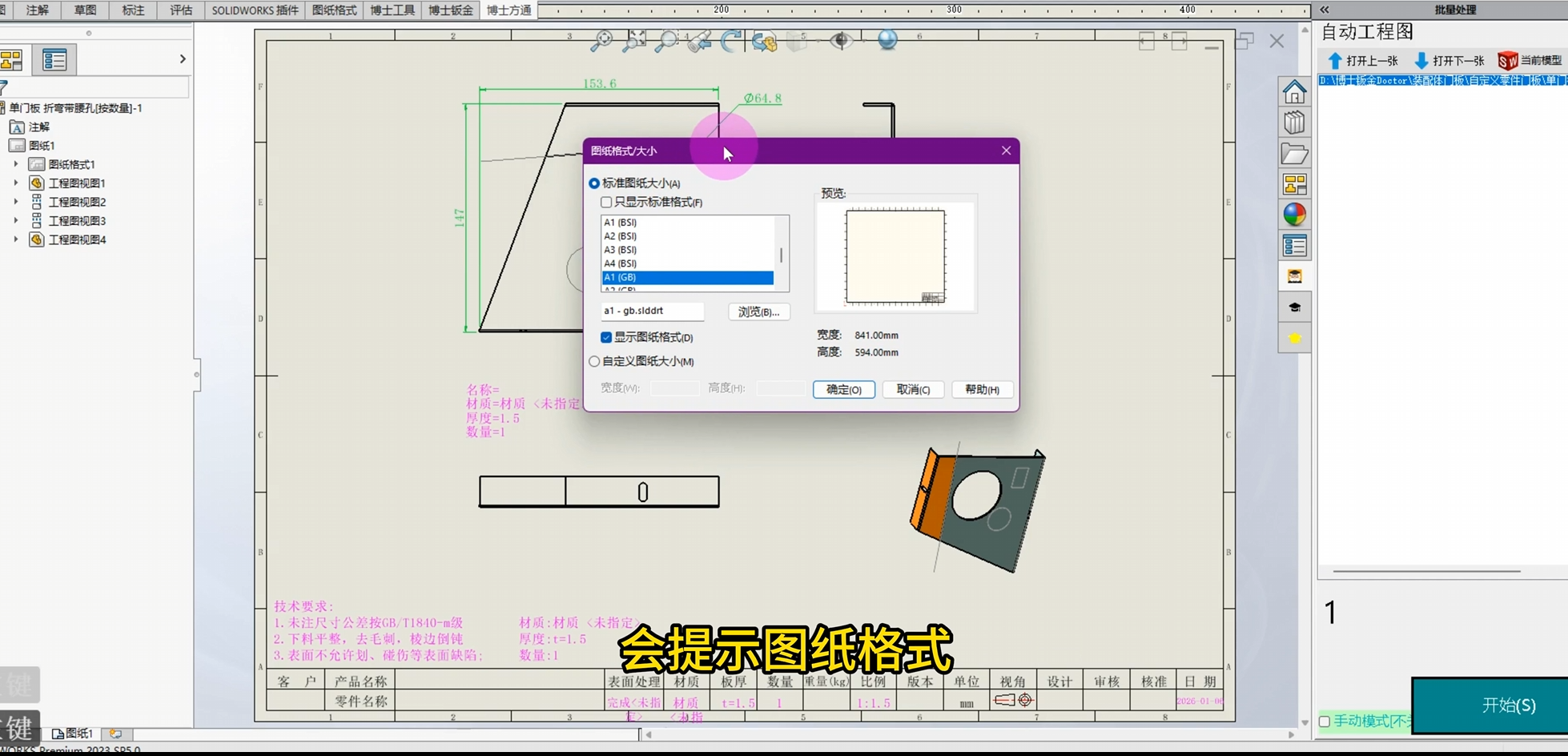Click the Previous View icon in view toolbar
1568x756 pixels.
(x=698, y=41)
